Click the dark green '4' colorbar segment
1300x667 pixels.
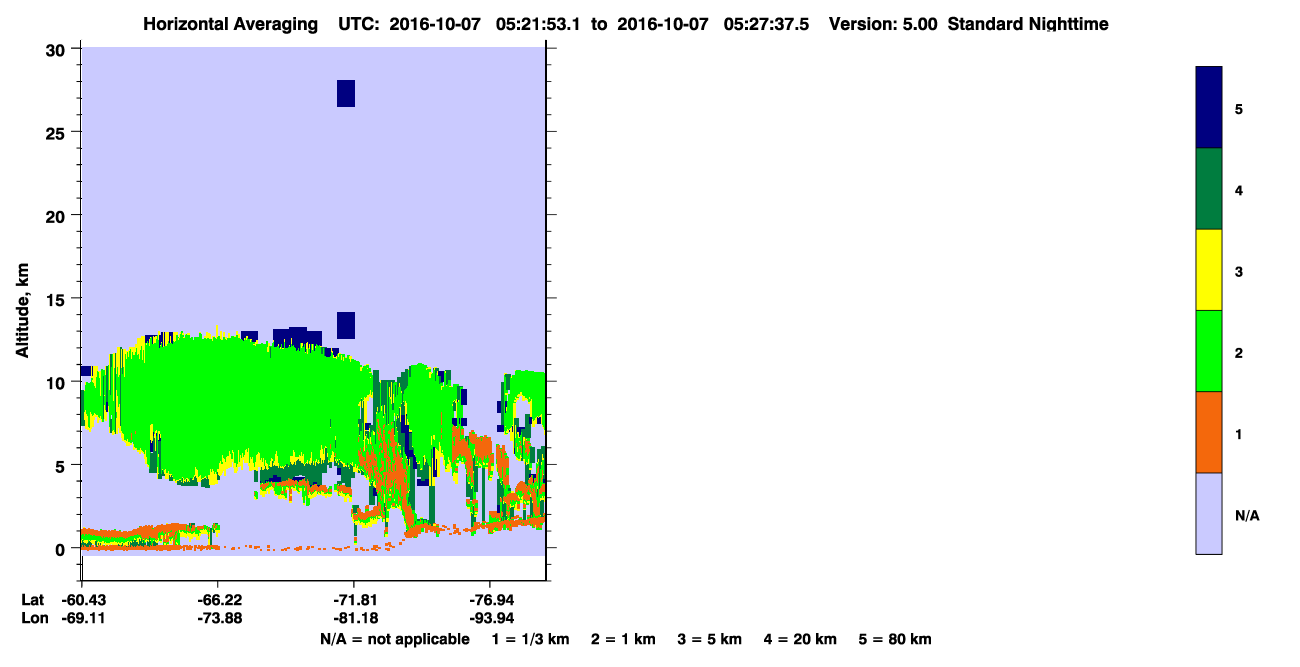(x=1209, y=189)
